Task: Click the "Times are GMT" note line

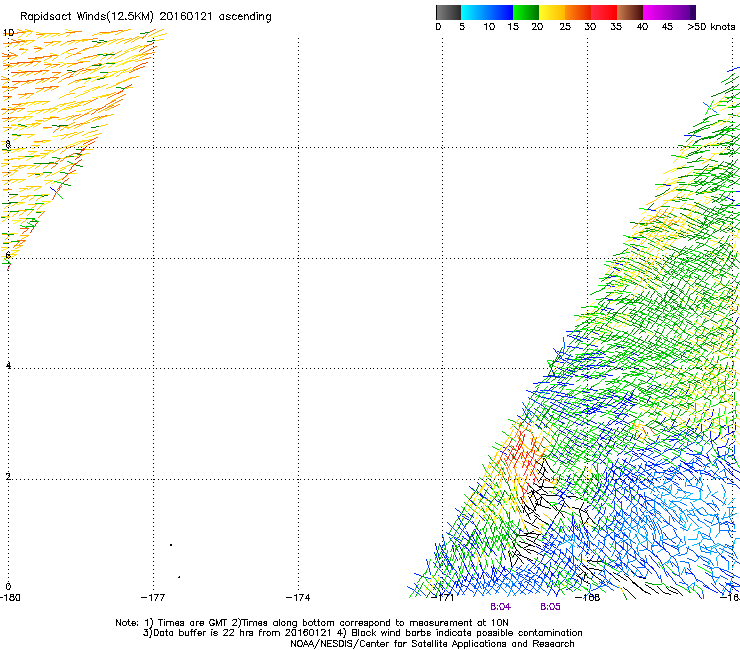Action: (312, 623)
